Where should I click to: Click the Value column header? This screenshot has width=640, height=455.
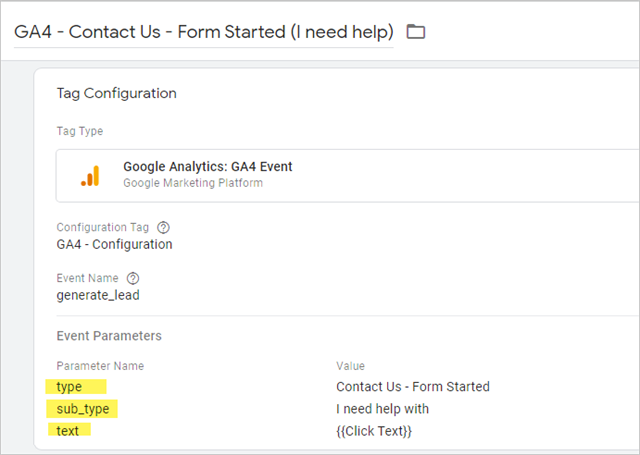pyautogui.click(x=350, y=366)
